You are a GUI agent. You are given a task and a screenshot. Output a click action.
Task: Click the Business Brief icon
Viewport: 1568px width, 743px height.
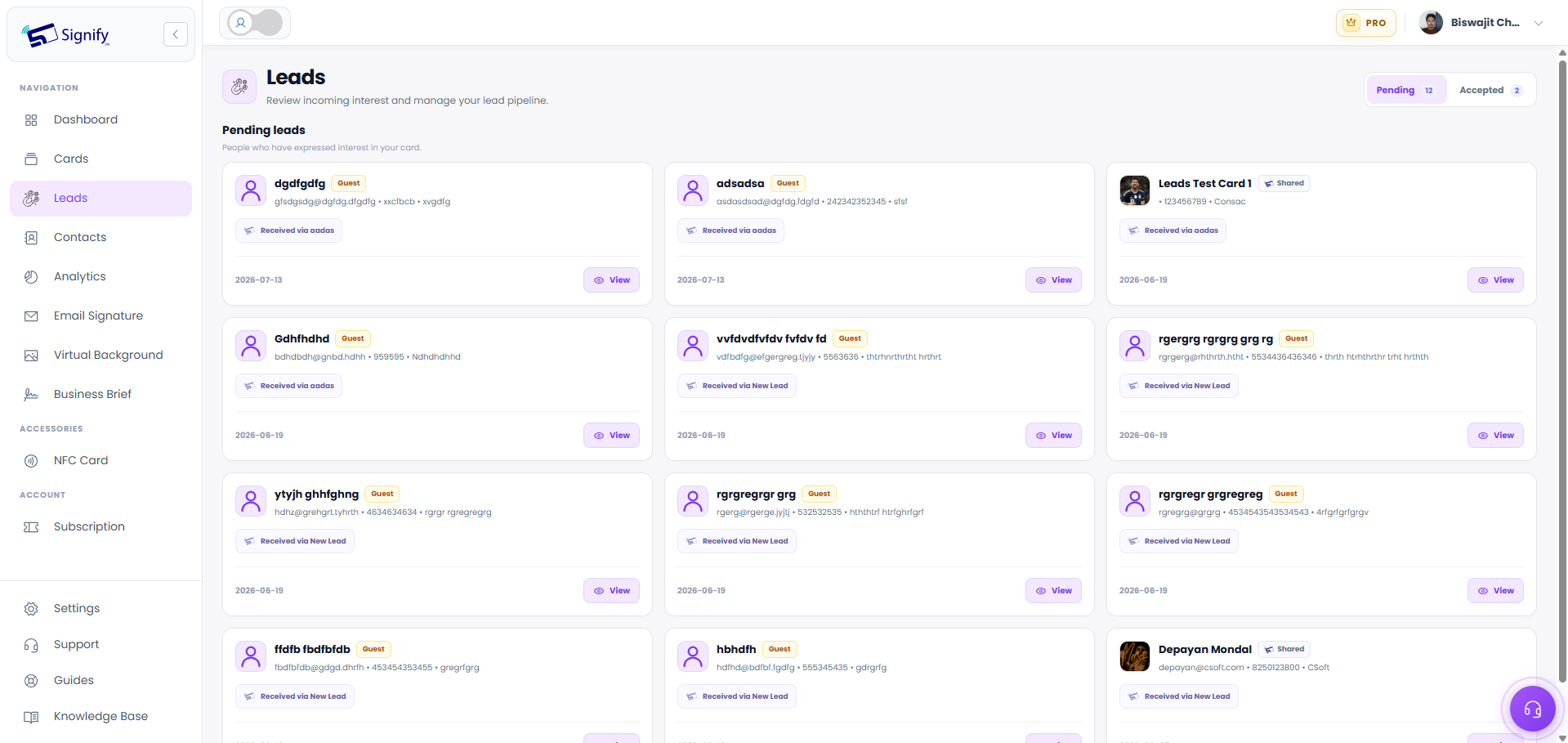(31, 395)
